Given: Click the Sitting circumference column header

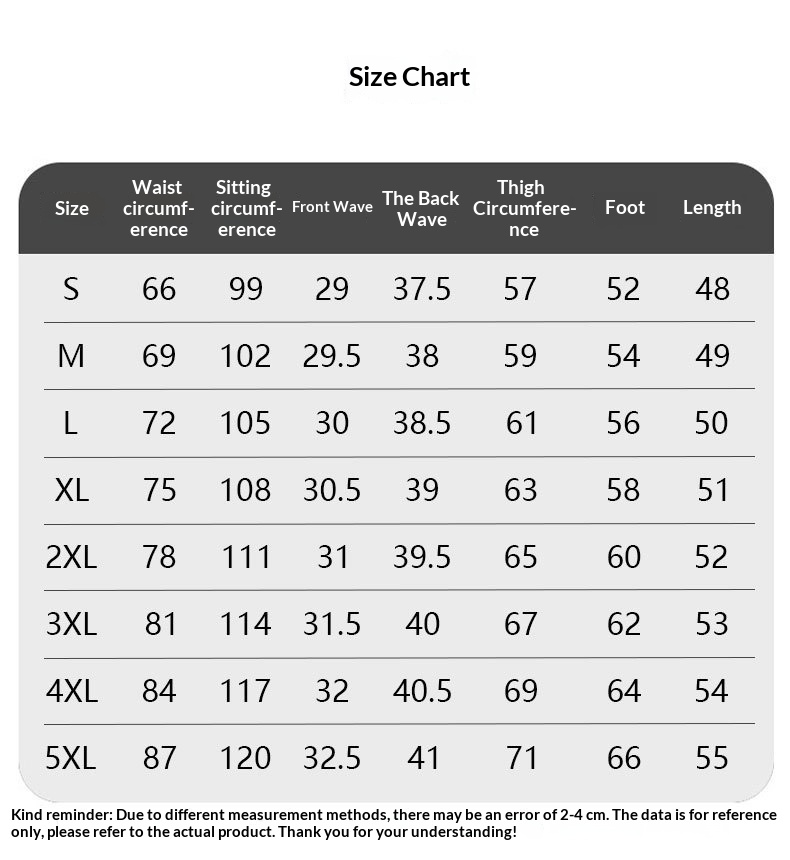Looking at the screenshot, I should 245,208.
